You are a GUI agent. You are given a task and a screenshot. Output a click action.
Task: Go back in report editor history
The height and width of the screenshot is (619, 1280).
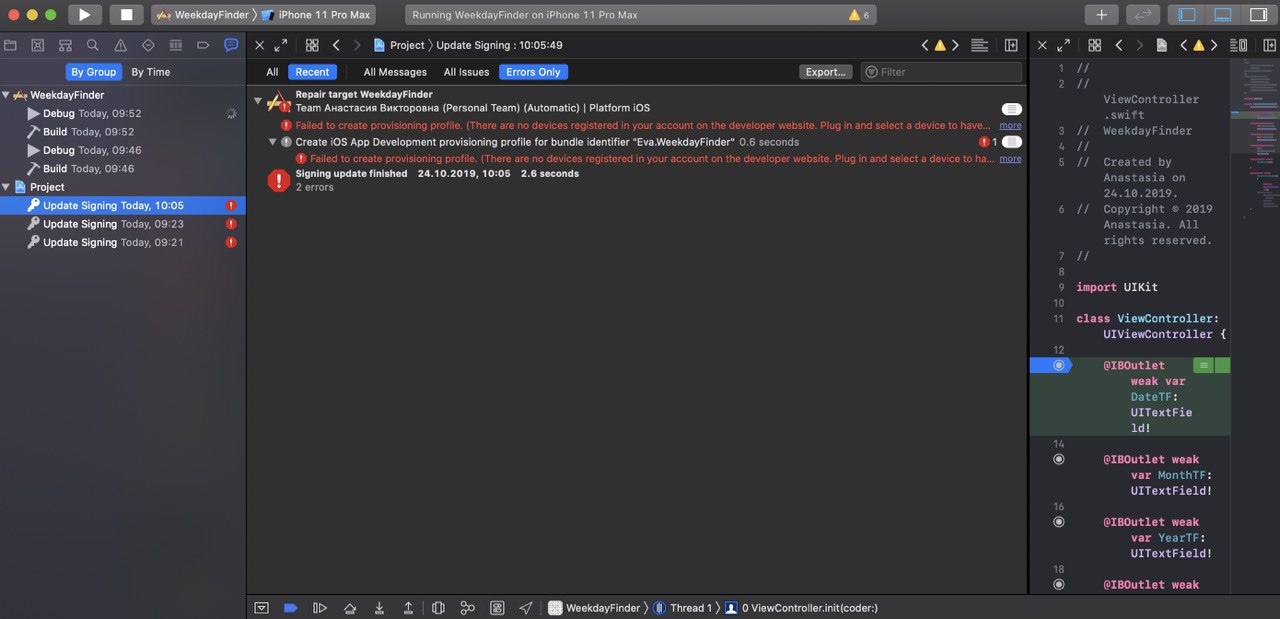[336, 45]
